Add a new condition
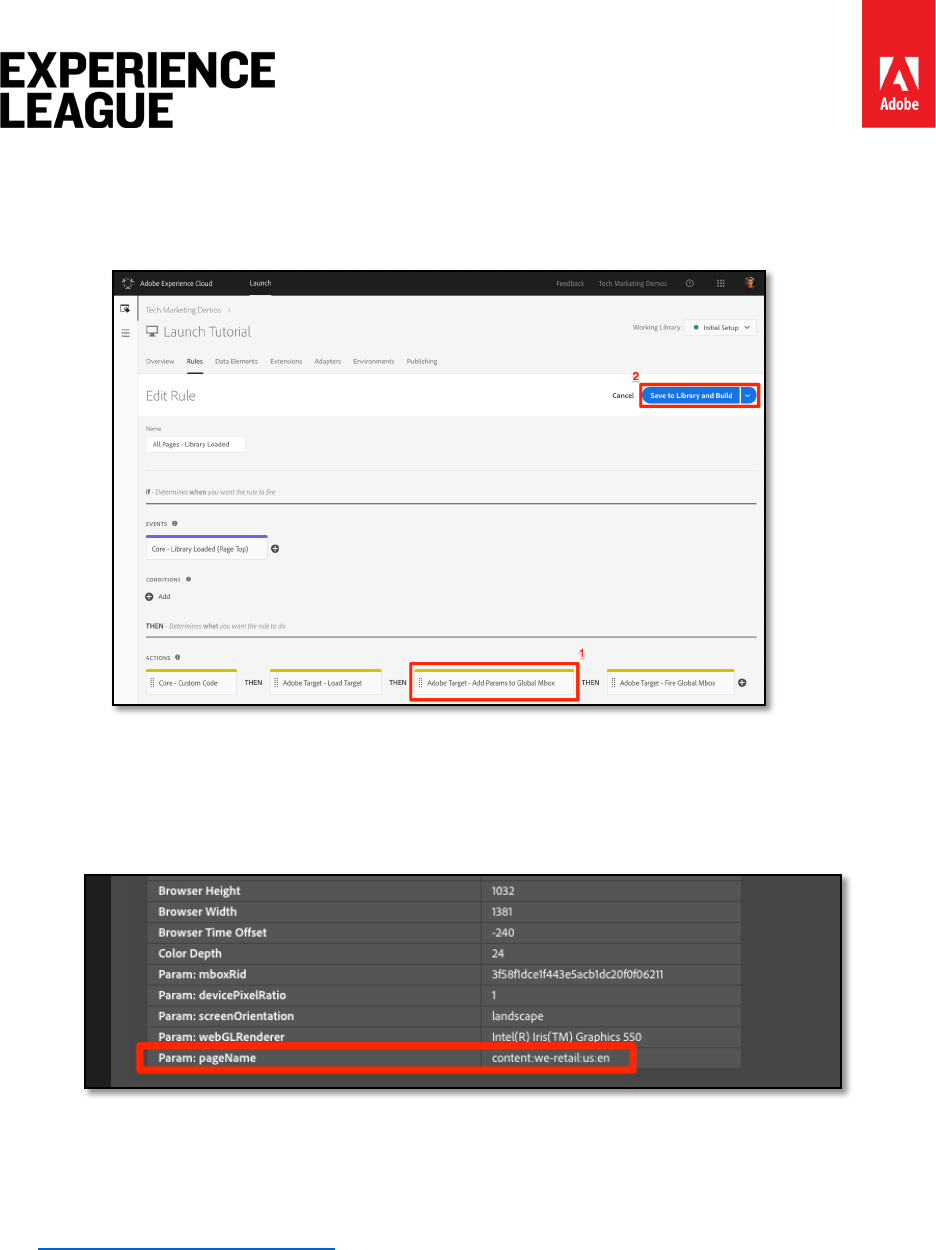 (x=158, y=596)
